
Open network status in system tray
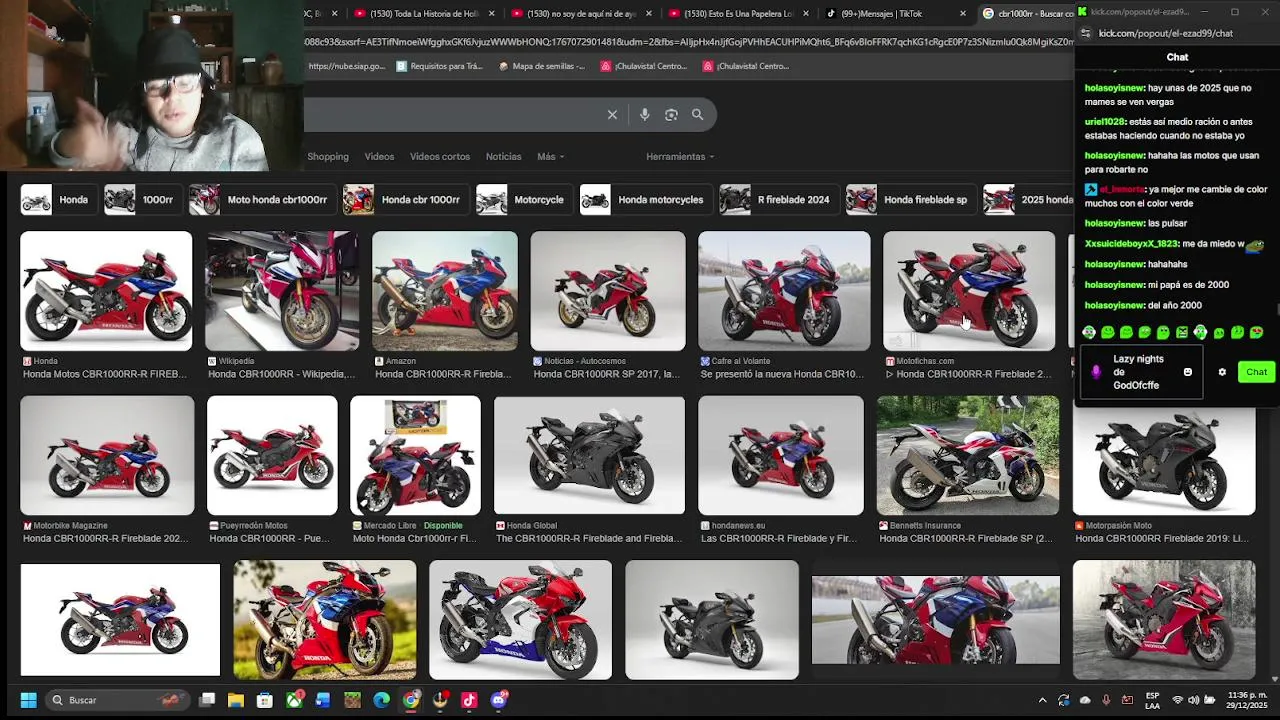(x=1177, y=700)
